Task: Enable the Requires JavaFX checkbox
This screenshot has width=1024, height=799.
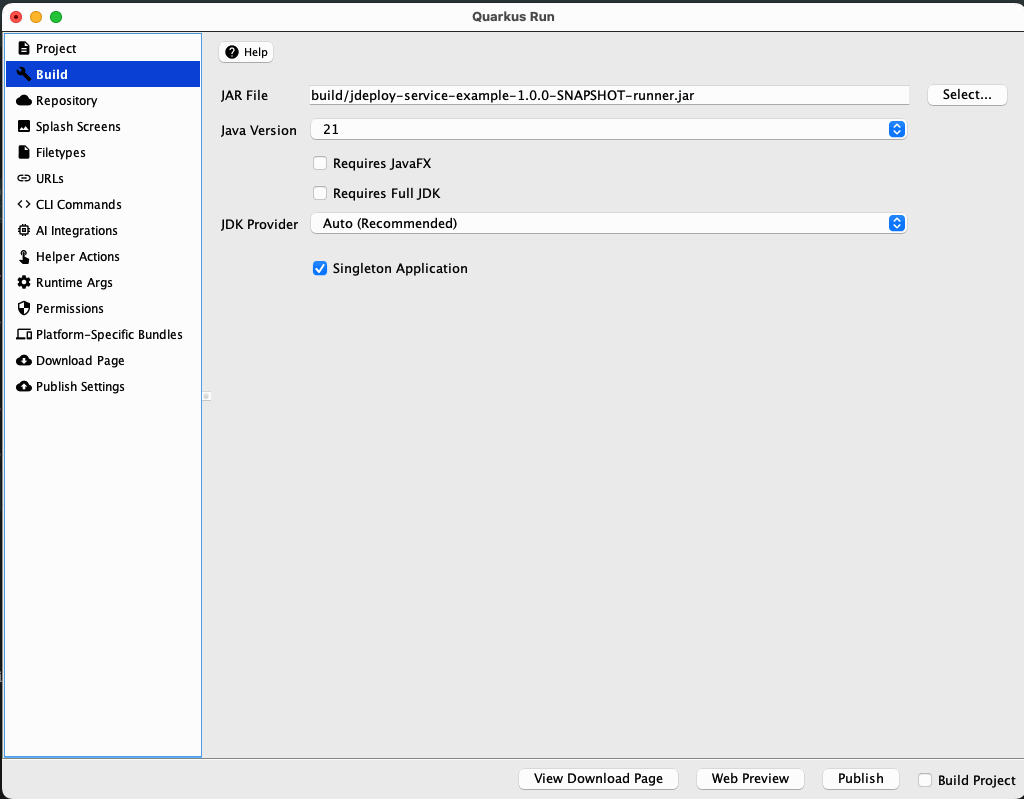Action: [320, 163]
